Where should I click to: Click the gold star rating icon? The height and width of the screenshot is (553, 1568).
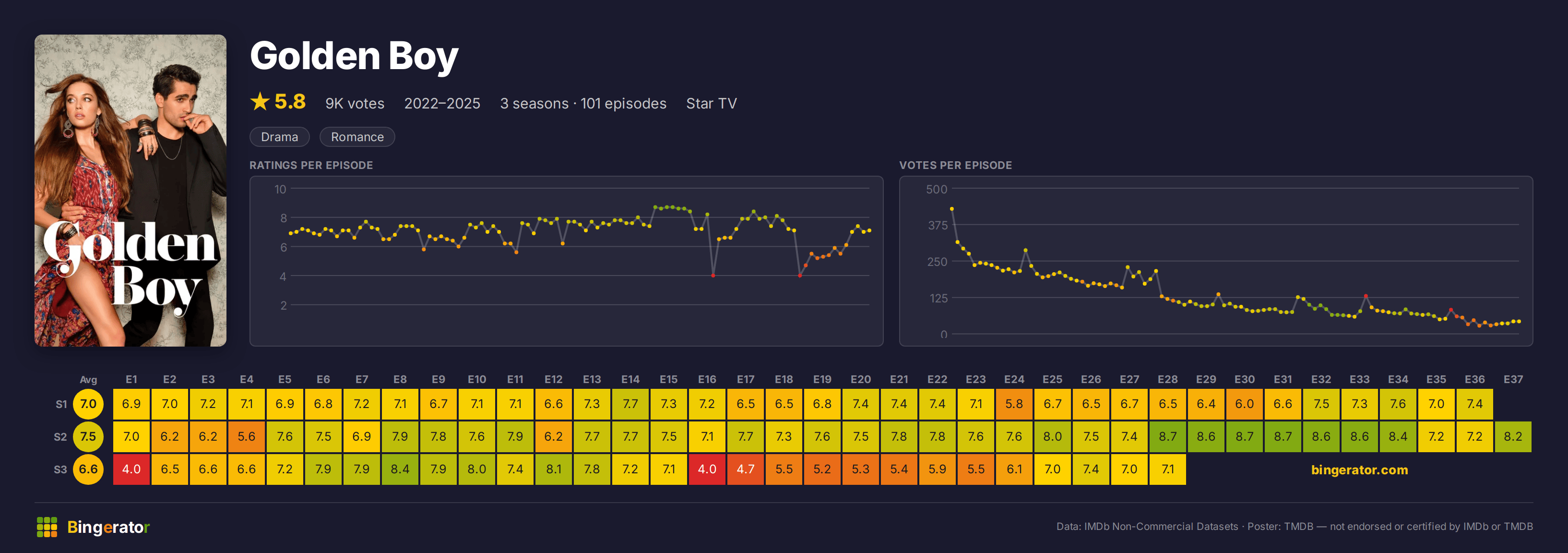[260, 102]
